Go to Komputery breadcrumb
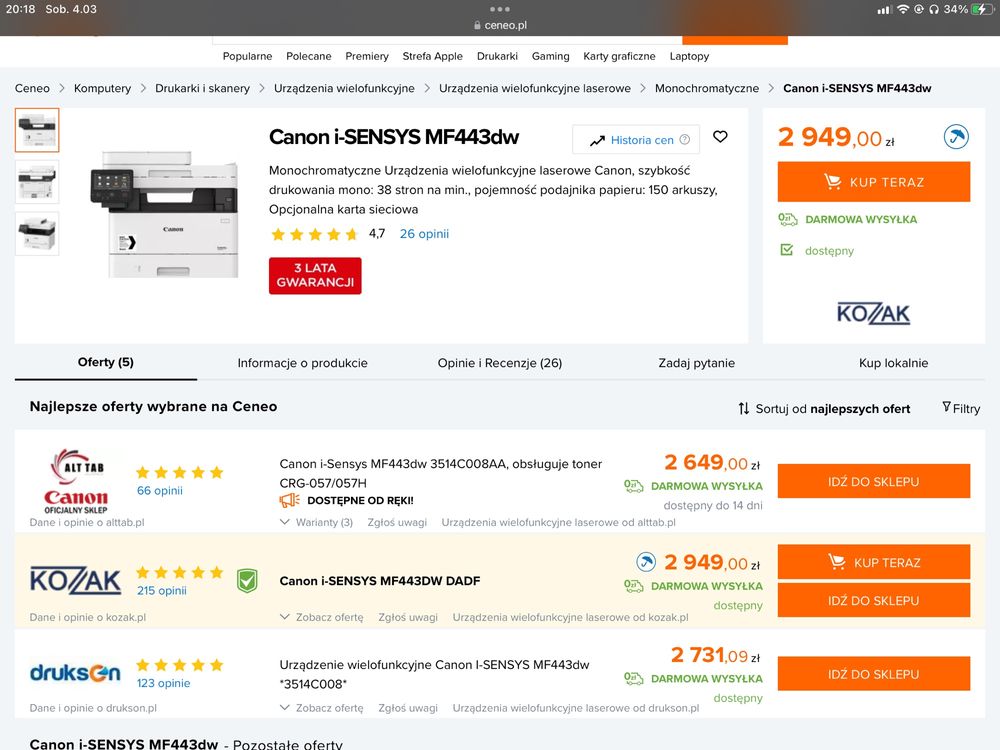Viewport: 1000px width, 750px height. click(x=102, y=88)
